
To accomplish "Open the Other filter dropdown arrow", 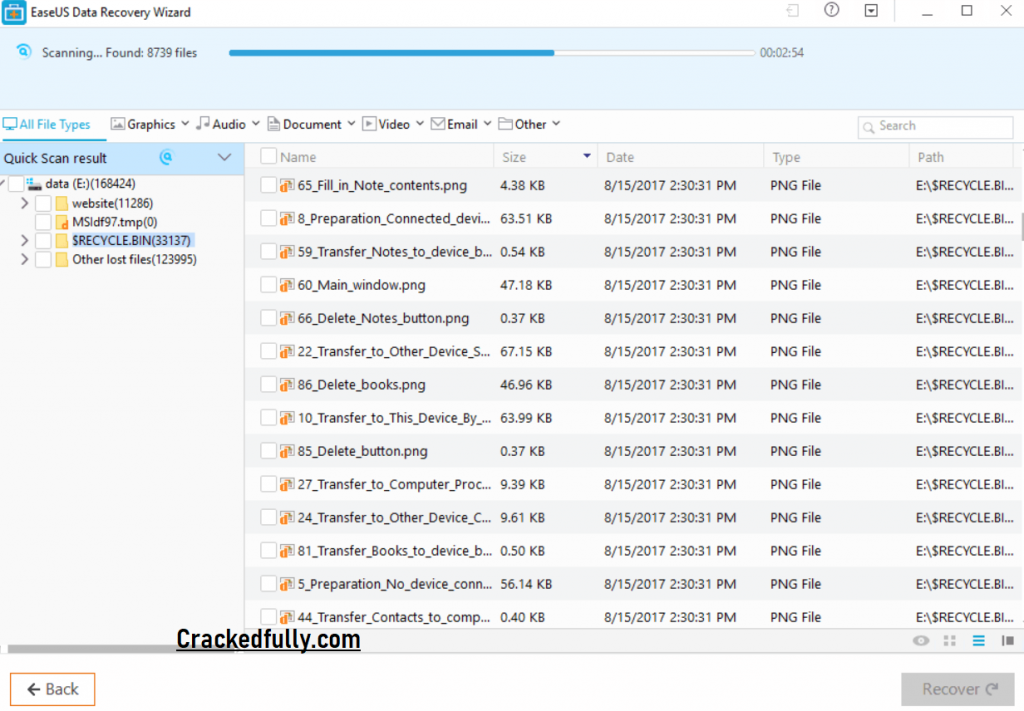I will click(556, 123).
